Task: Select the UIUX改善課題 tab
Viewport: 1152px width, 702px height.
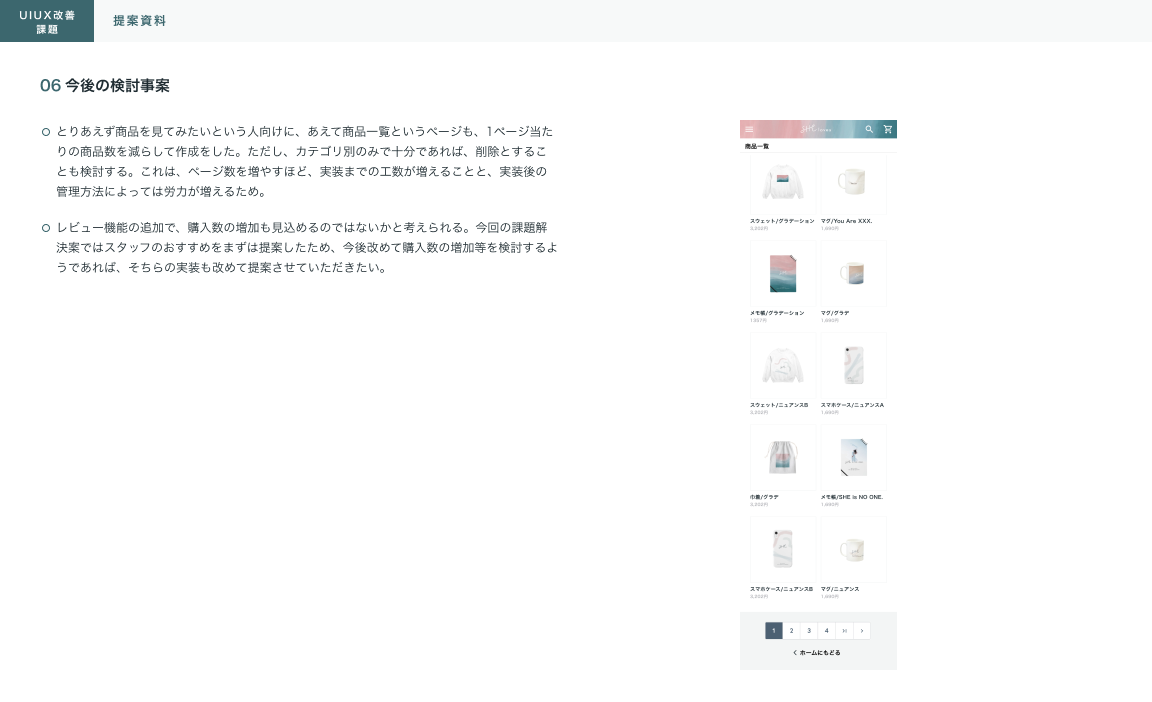Action: point(47,21)
